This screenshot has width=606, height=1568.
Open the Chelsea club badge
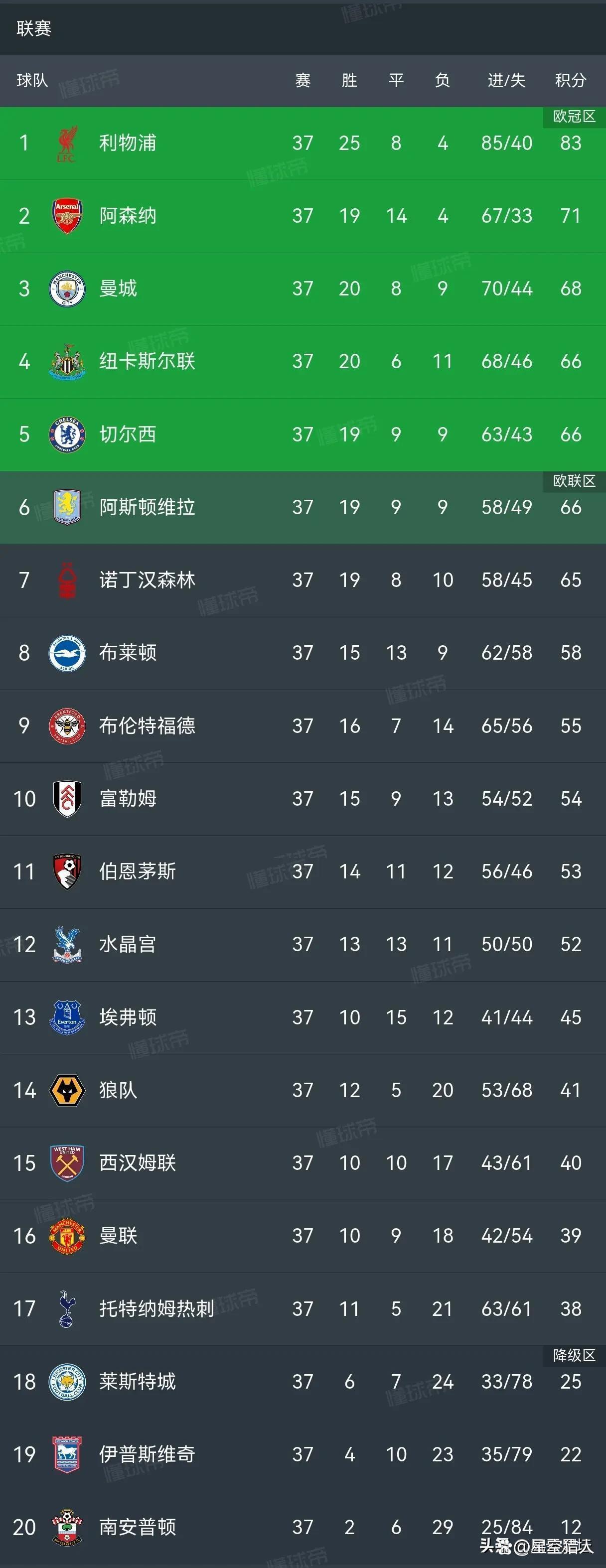click(x=67, y=434)
